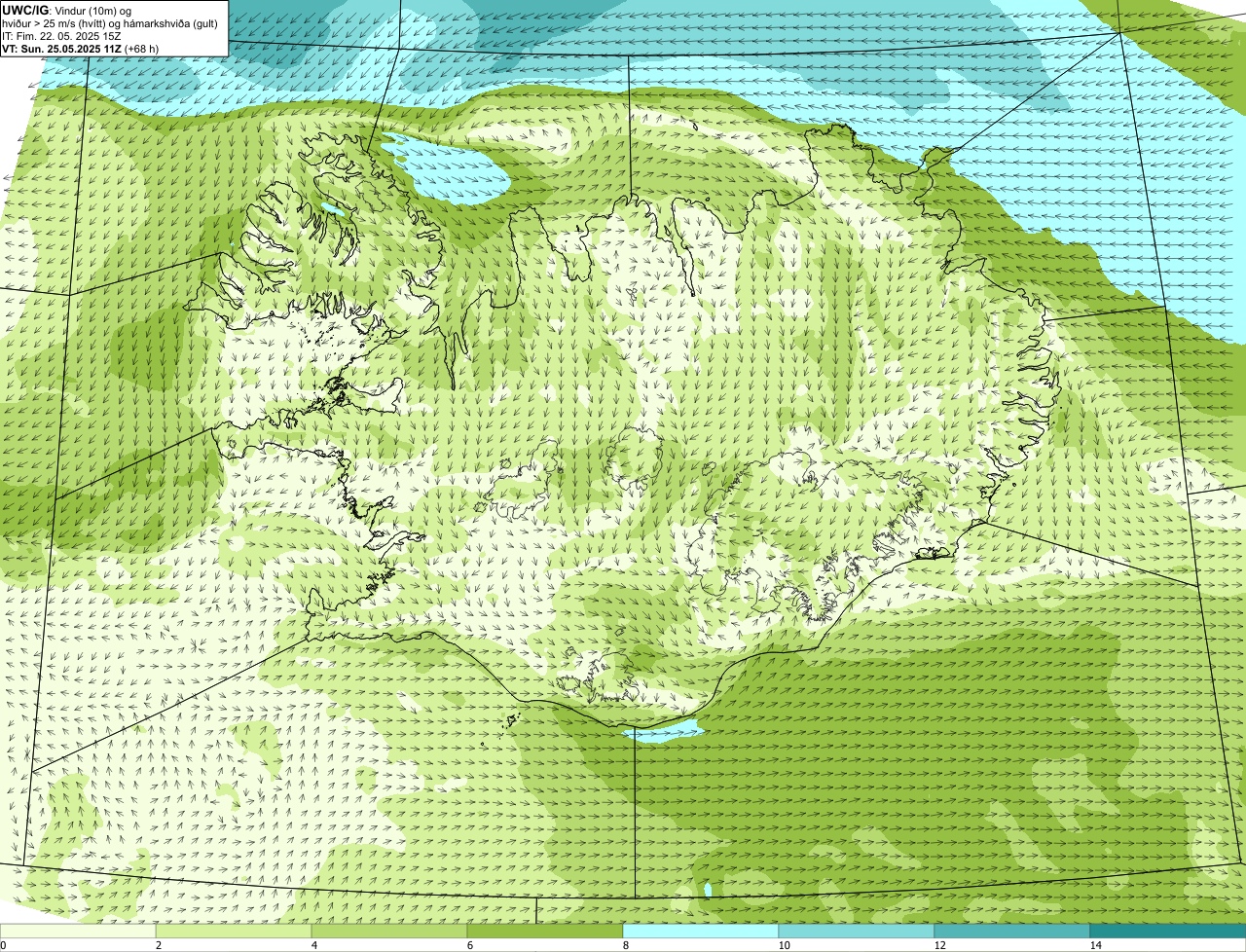Click the small cyan patch on the south coast
Image resolution: width=1246 pixels, height=952 pixels.
tap(662, 731)
